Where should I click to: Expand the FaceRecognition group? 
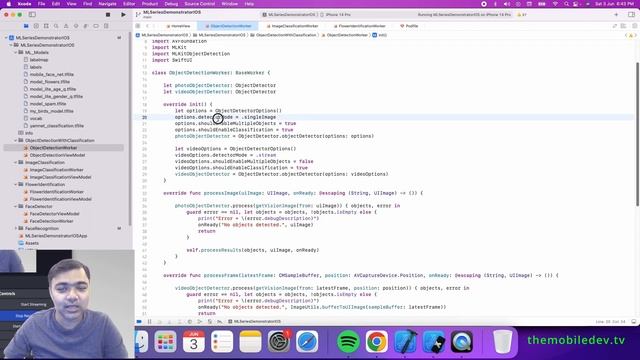16,229
